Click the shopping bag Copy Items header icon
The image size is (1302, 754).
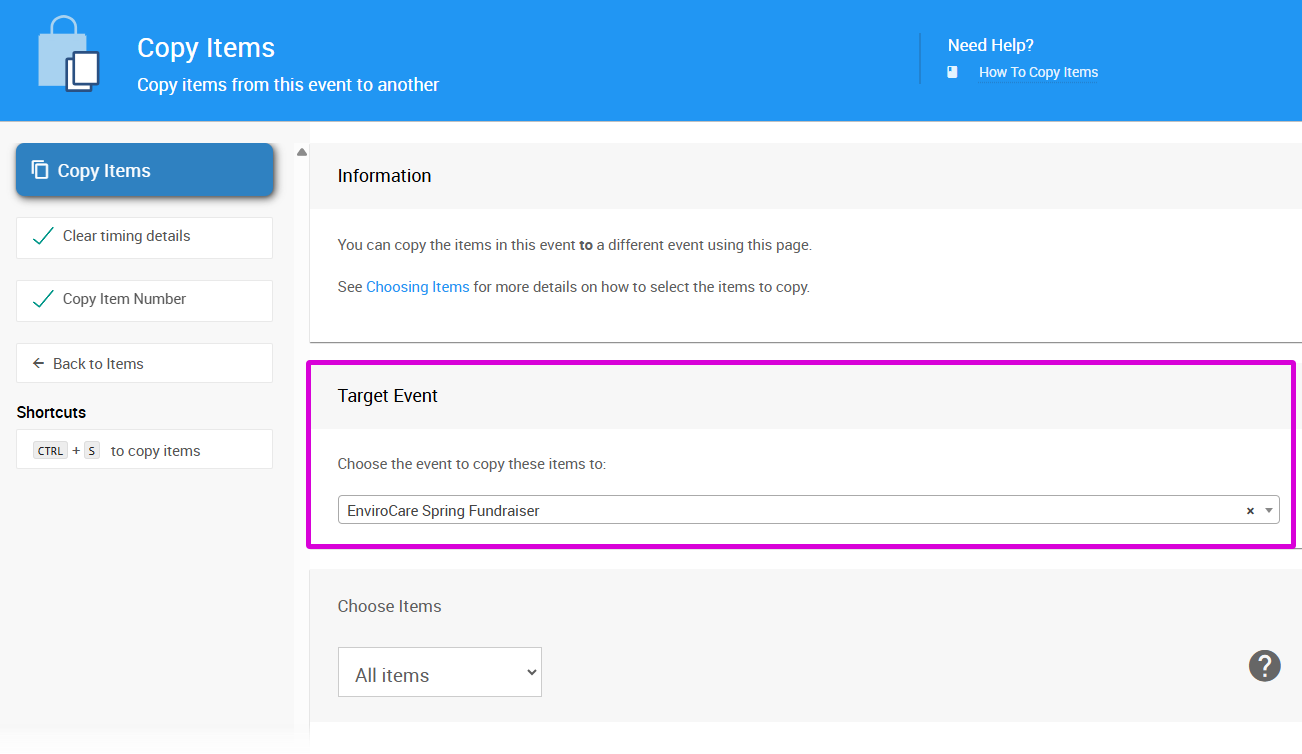pos(68,56)
